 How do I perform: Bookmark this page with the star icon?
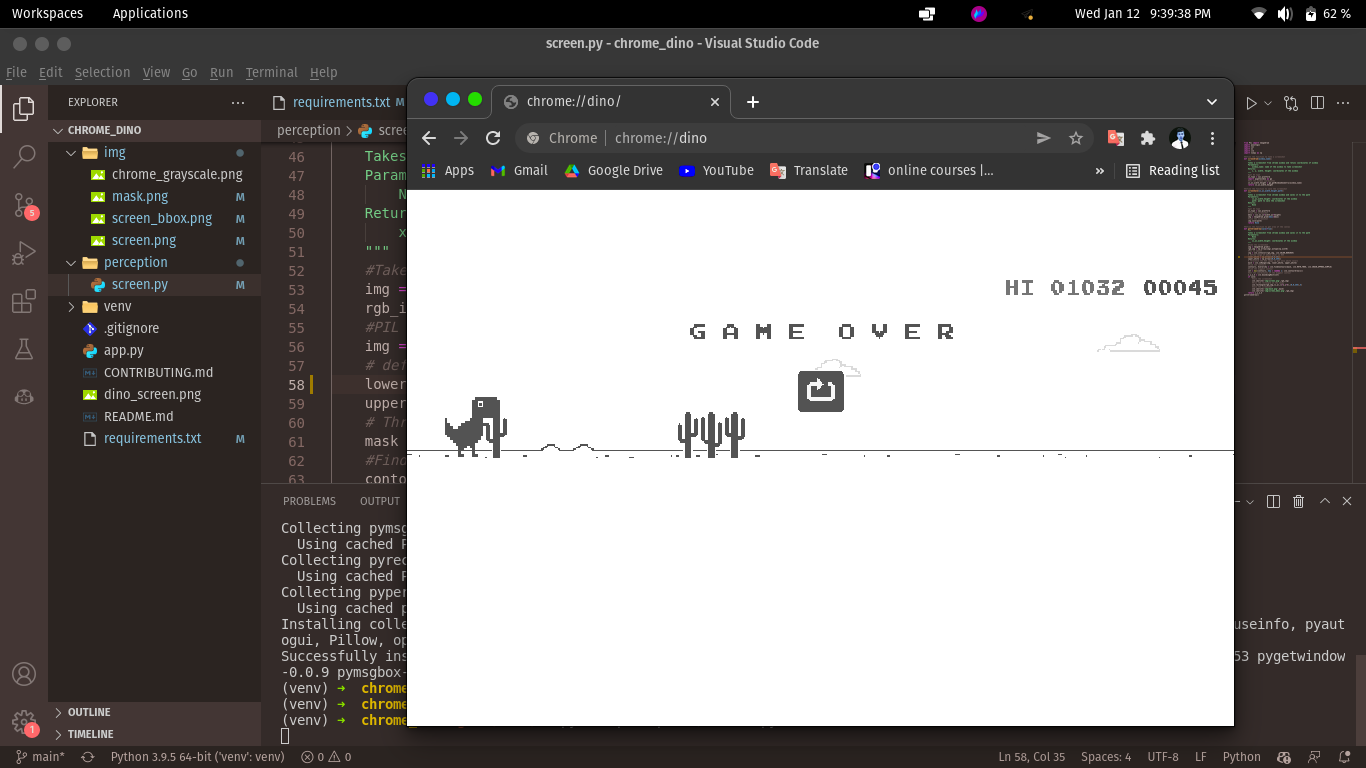[x=1076, y=138]
